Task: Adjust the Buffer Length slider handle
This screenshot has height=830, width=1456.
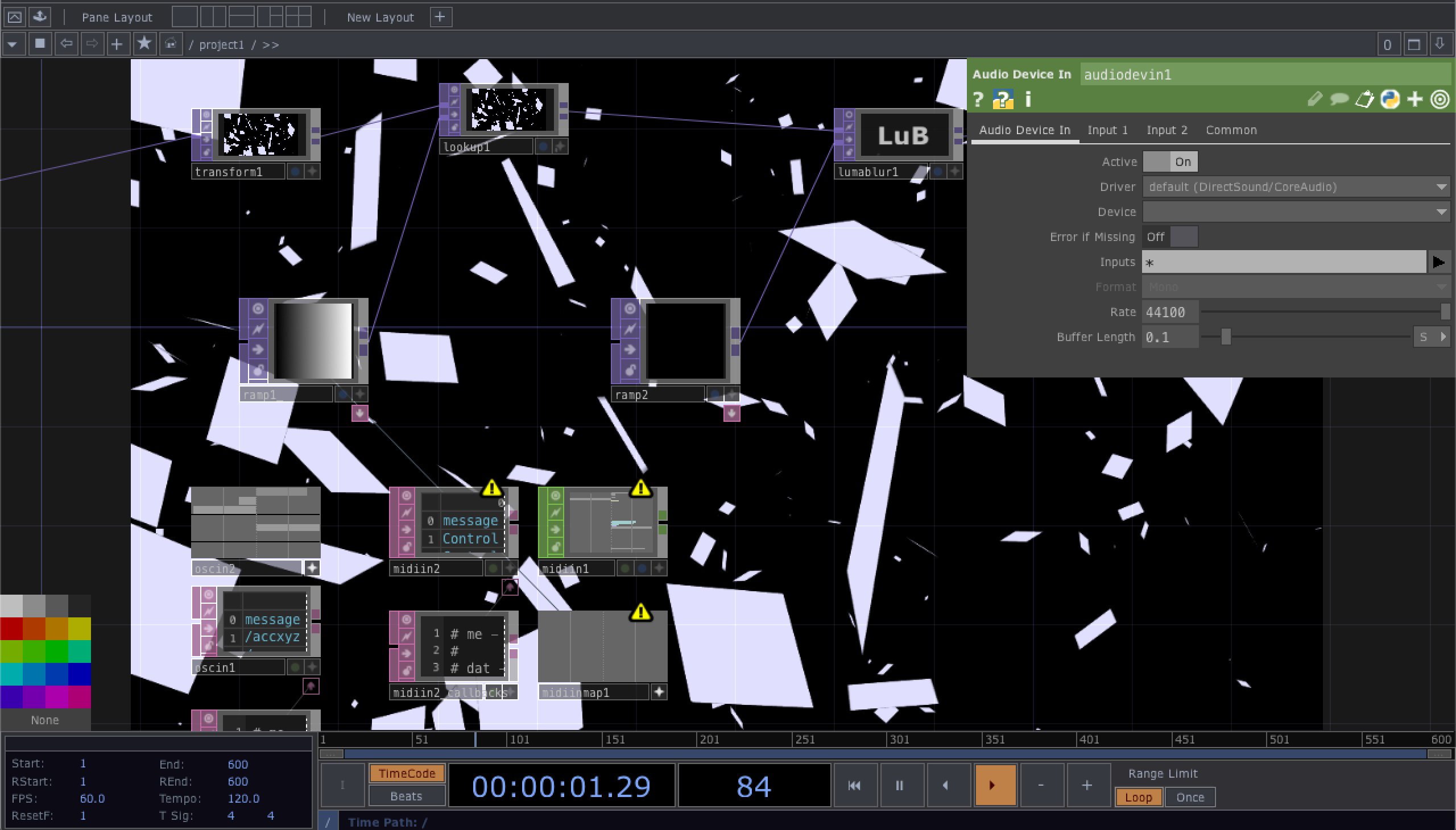Action: (x=1226, y=337)
